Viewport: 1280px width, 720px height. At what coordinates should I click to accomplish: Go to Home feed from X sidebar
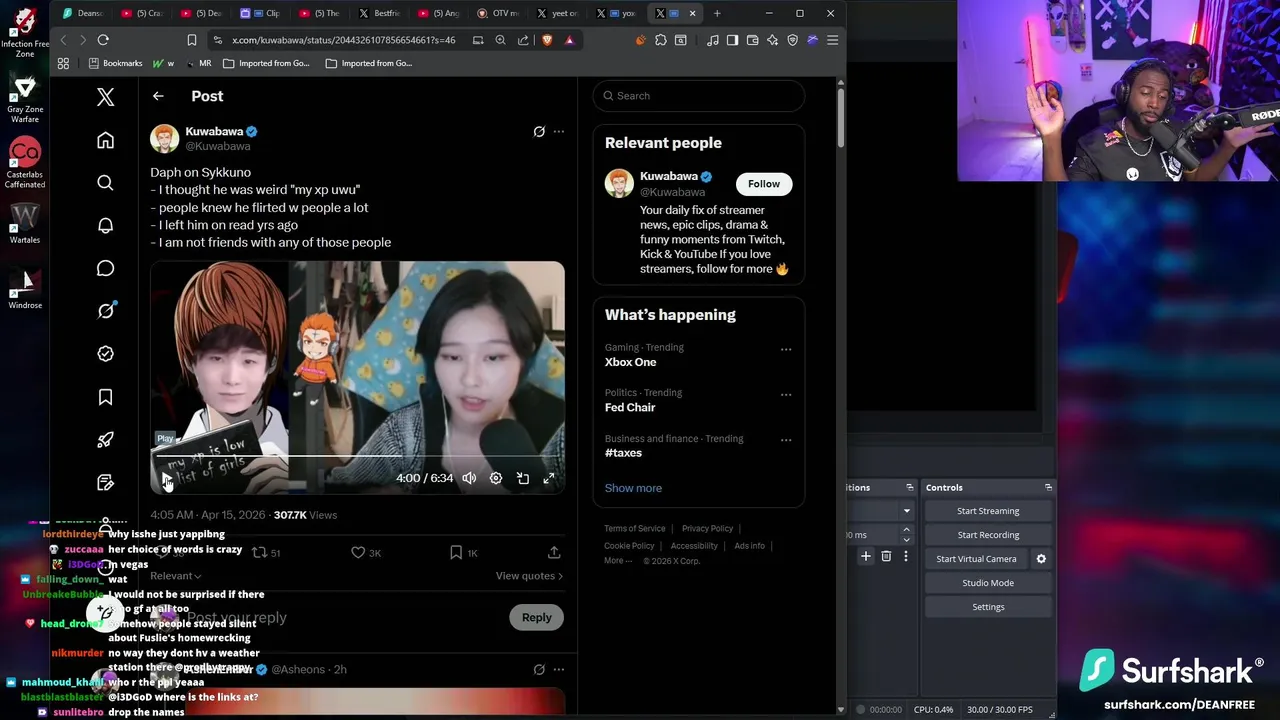(x=105, y=140)
